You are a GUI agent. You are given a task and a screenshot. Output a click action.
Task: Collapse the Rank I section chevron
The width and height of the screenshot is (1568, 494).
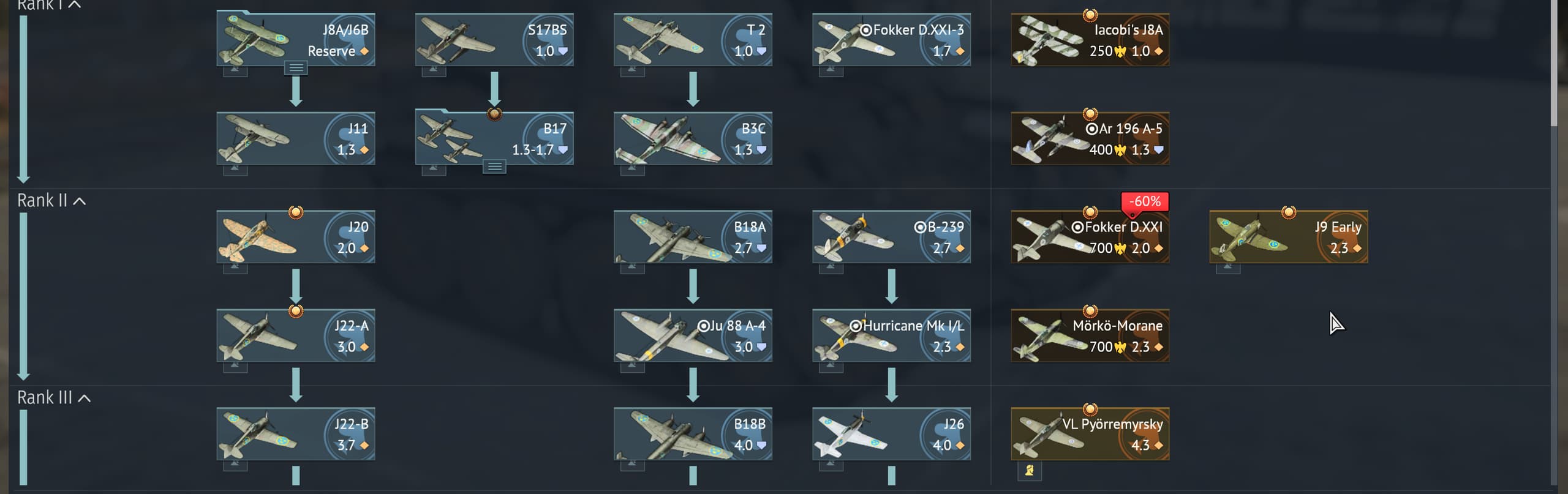click(74, 5)
